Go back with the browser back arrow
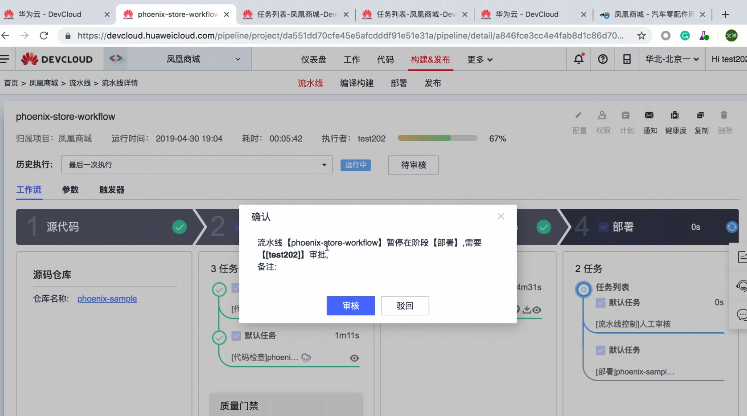Image resolution: width=747 pixels, height=416 pixels. click(x=5, y=35)
